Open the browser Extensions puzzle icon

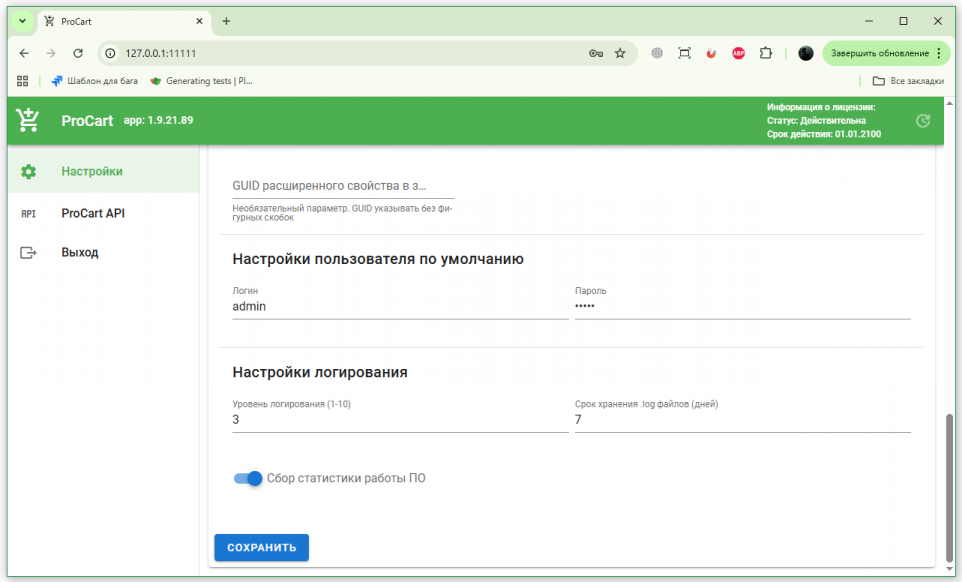[x=766, y=53]
